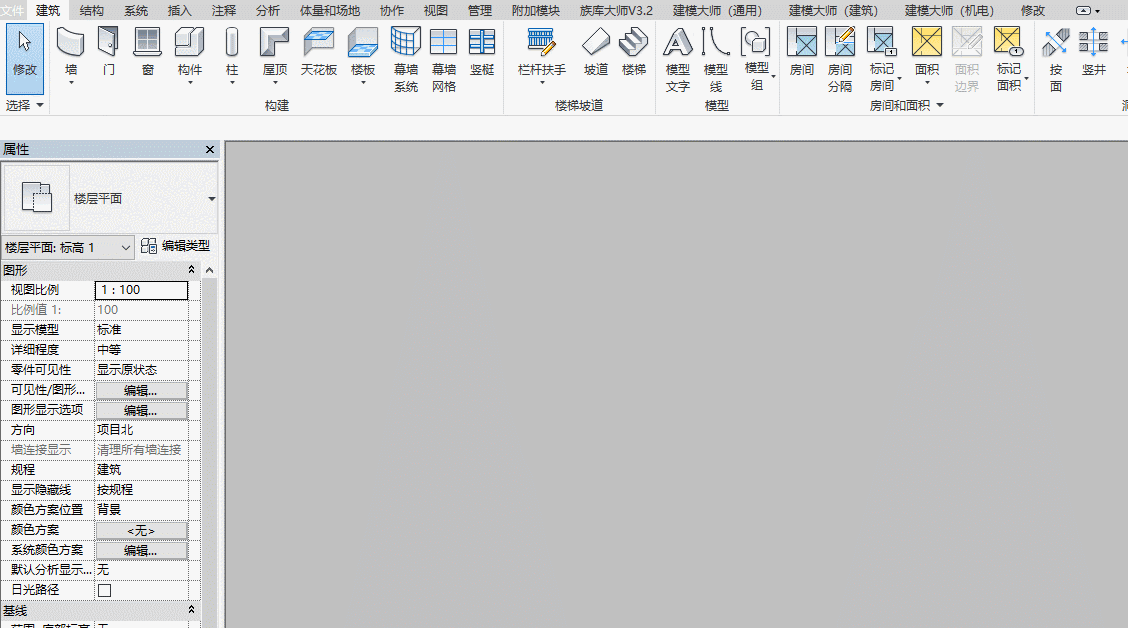Click the properties panel scrollbar up arrow
Screen dimensions: 1128x628
(x=209, y=270)
